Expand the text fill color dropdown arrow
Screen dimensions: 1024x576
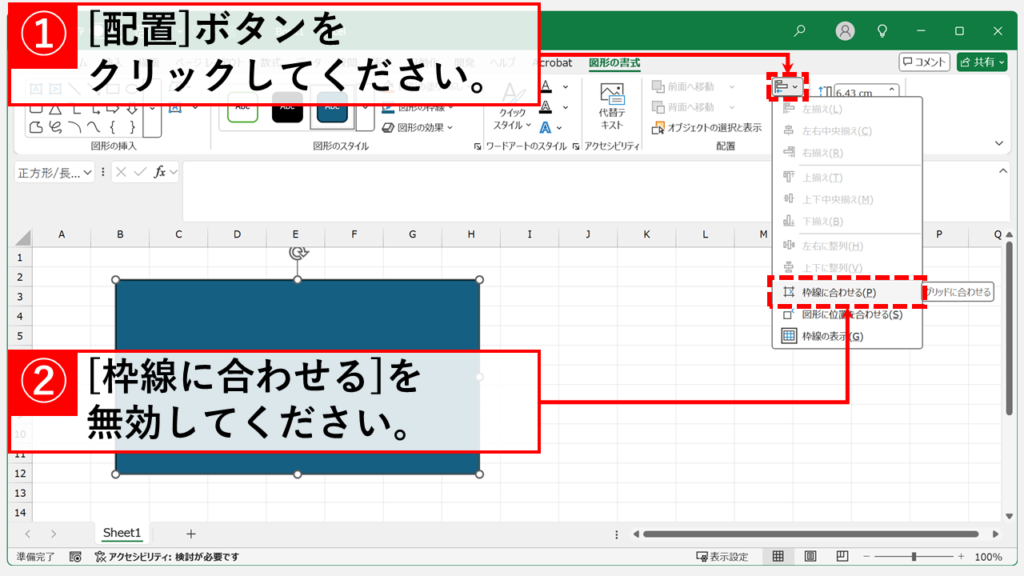click(x=566, y=87)
